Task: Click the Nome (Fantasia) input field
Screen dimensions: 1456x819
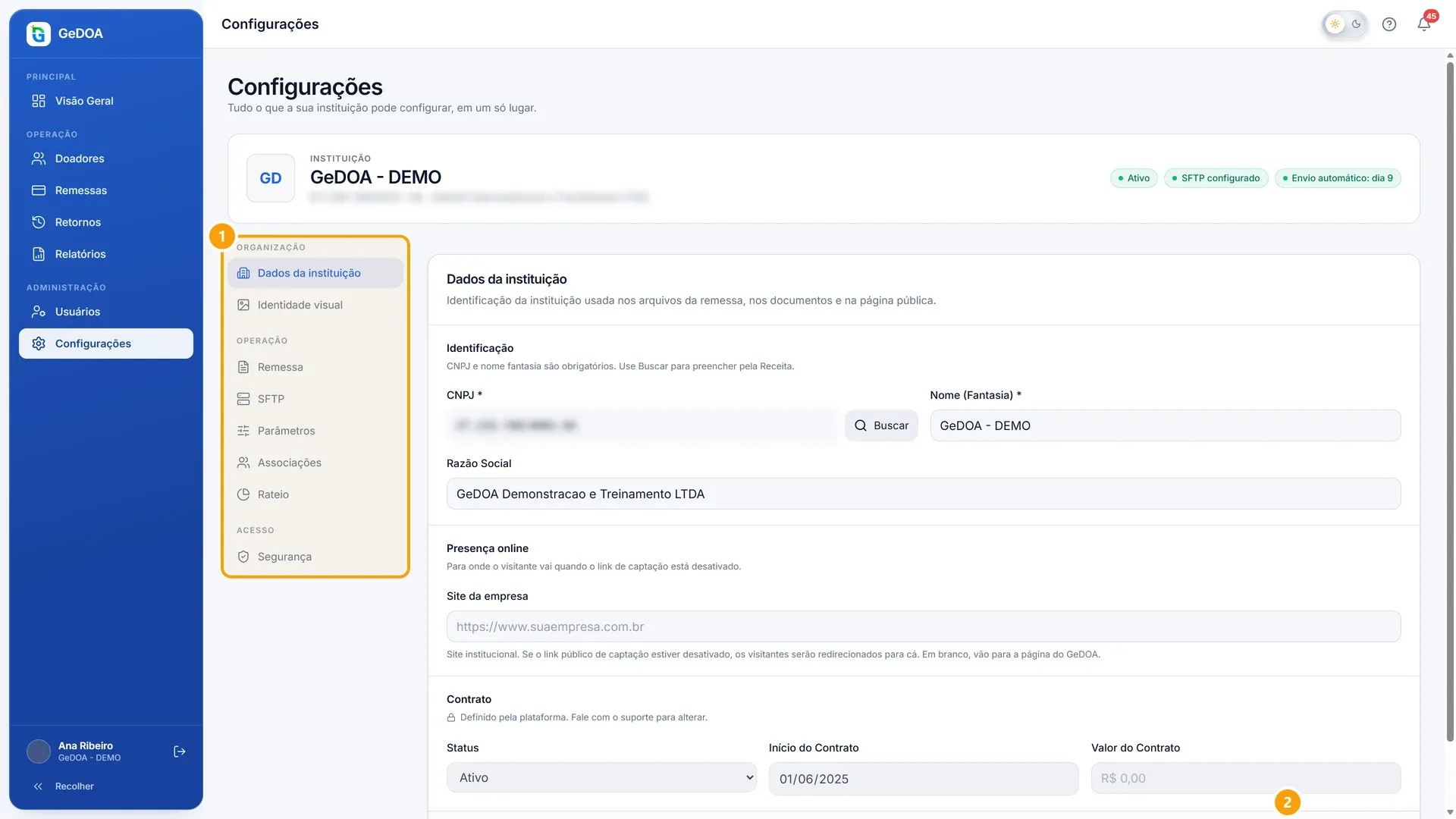Action: tap(1166, 425)
